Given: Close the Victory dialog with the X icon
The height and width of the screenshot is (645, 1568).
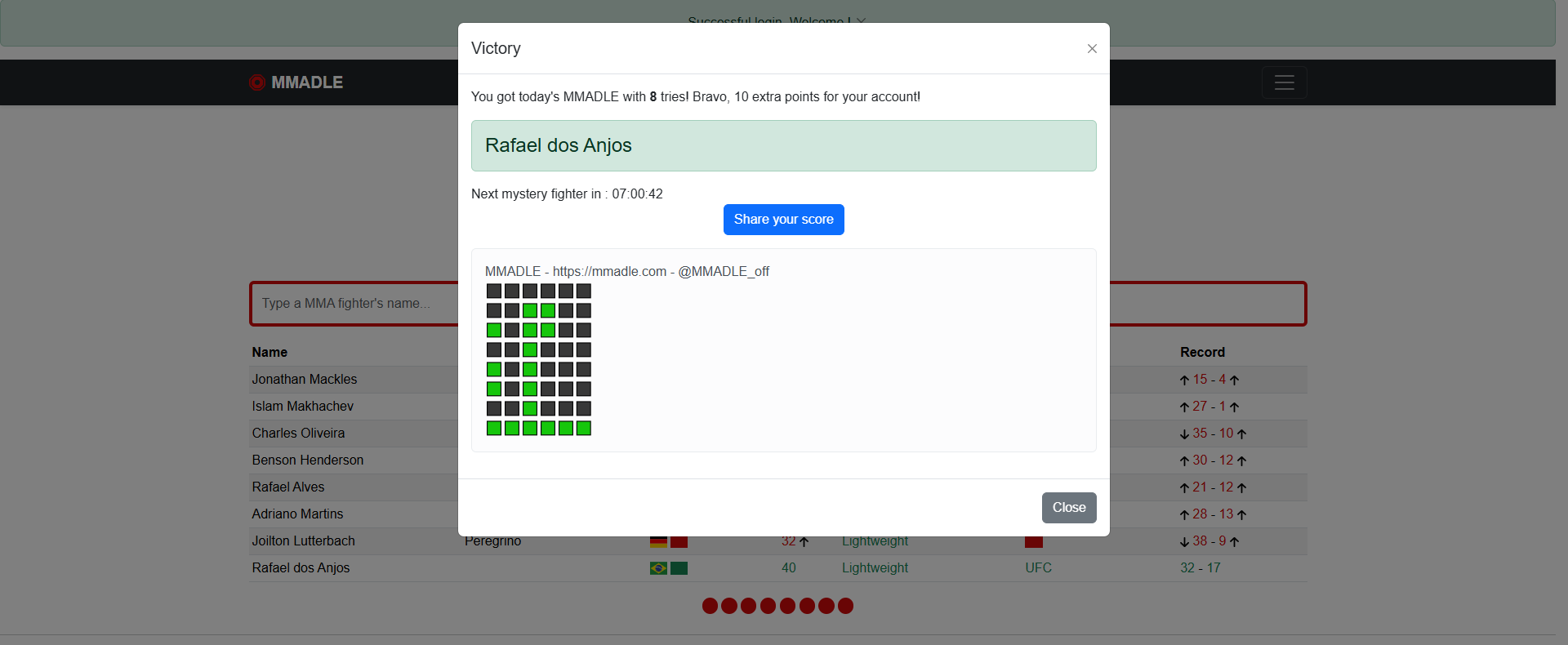Looking at the screenshot, I should (1092, 49).
